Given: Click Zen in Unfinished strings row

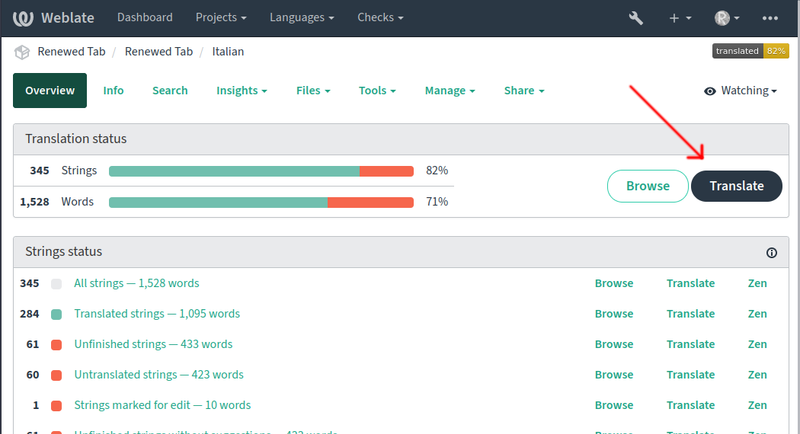Looking at the screenshot, I should coord(758,344).
